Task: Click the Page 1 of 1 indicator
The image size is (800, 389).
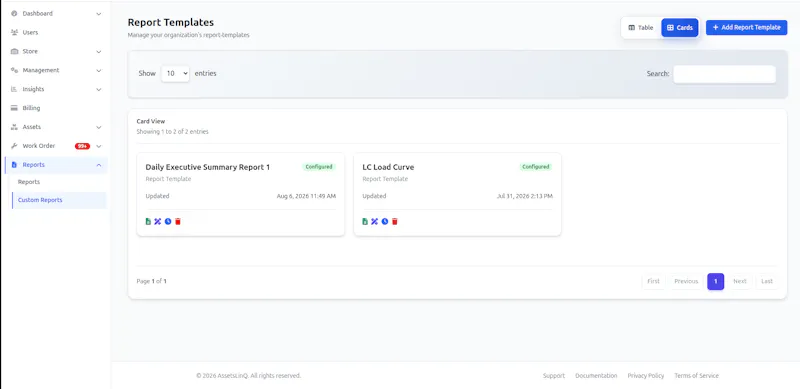Action: [x=152, y=281]
